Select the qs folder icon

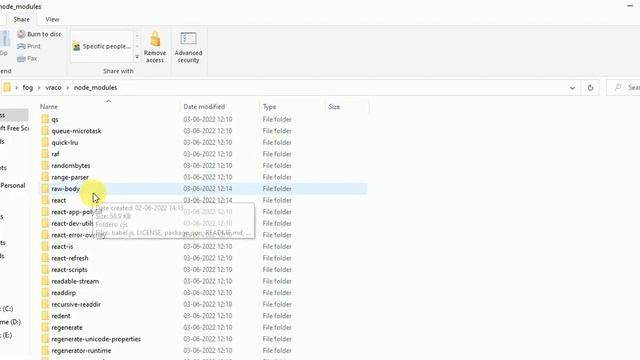point(45,119)
